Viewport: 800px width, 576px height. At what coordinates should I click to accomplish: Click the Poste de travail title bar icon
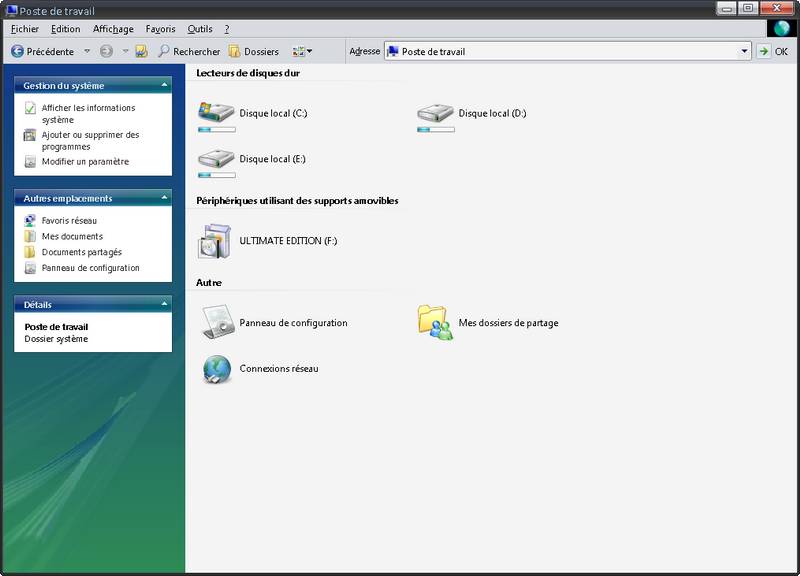point(12,10)
